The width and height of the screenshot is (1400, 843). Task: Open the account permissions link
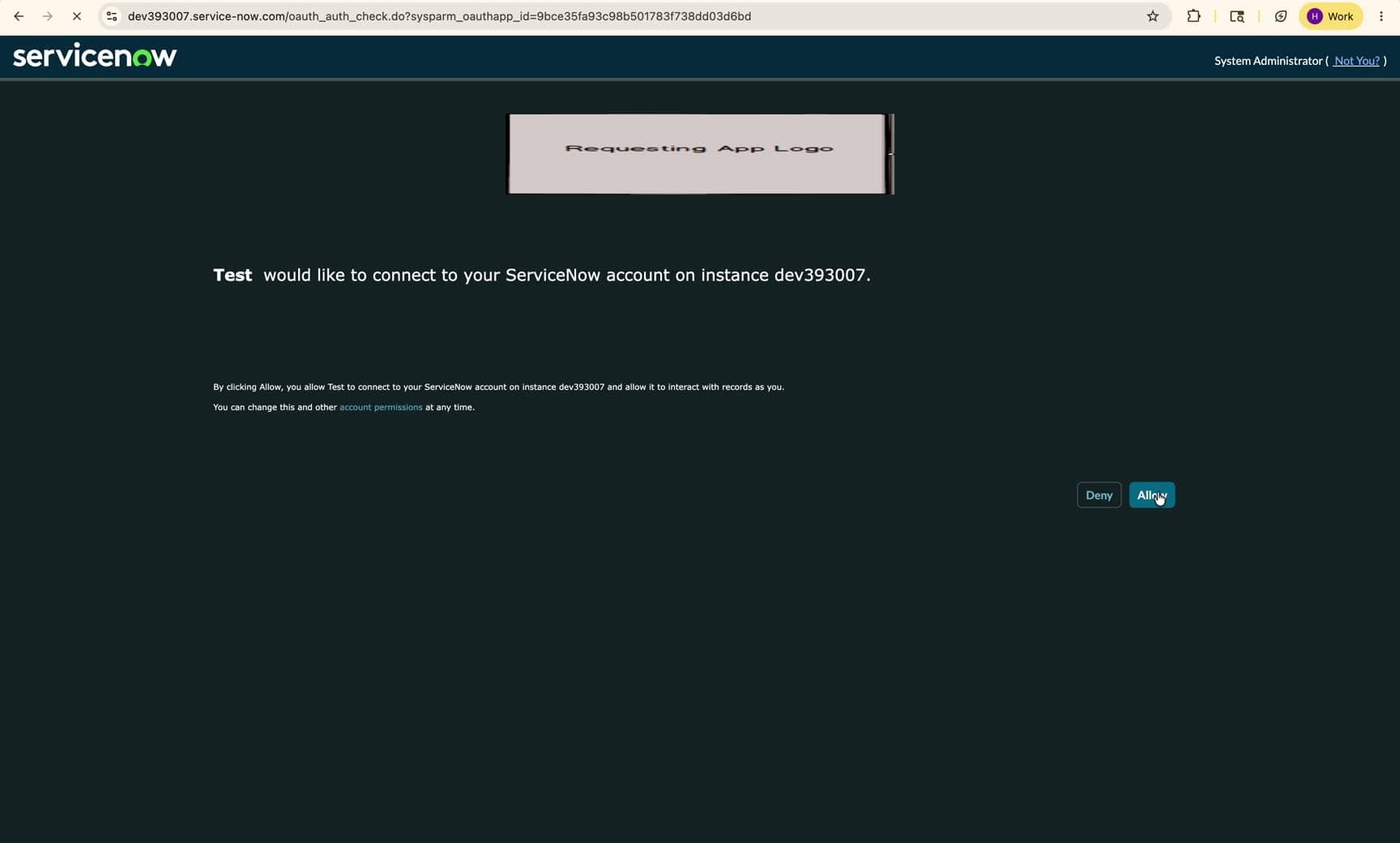click(x=381, y=407)
